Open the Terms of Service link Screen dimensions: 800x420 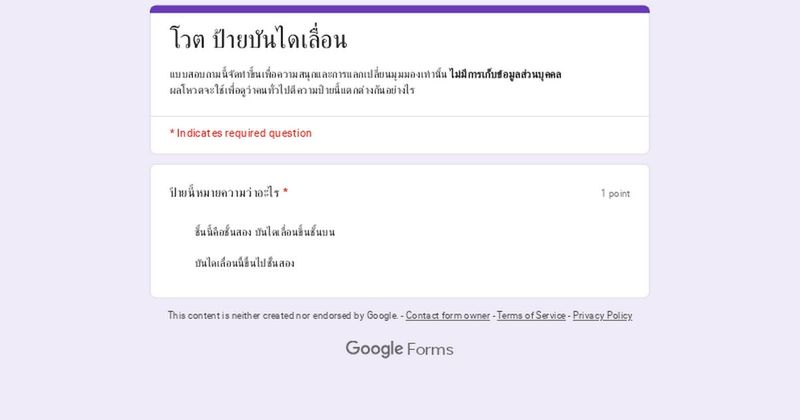tap(531, 315)
